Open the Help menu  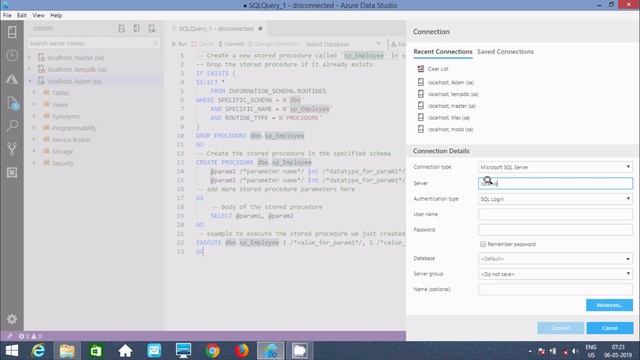click(x=56, y=15)
